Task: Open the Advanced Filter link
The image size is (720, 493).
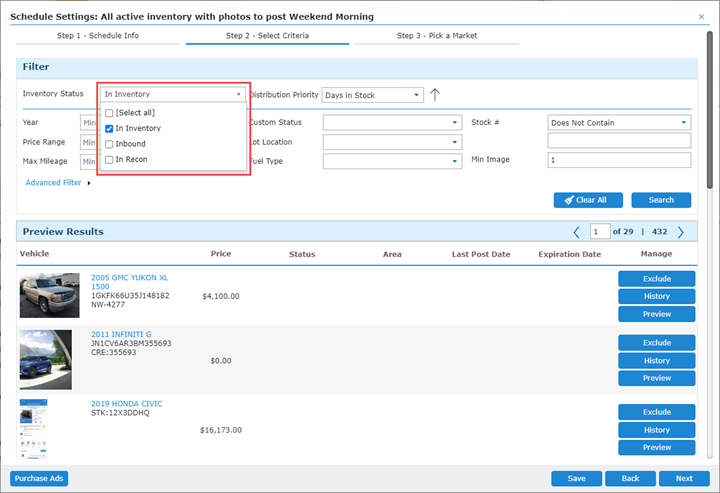Action: point(53,183)
